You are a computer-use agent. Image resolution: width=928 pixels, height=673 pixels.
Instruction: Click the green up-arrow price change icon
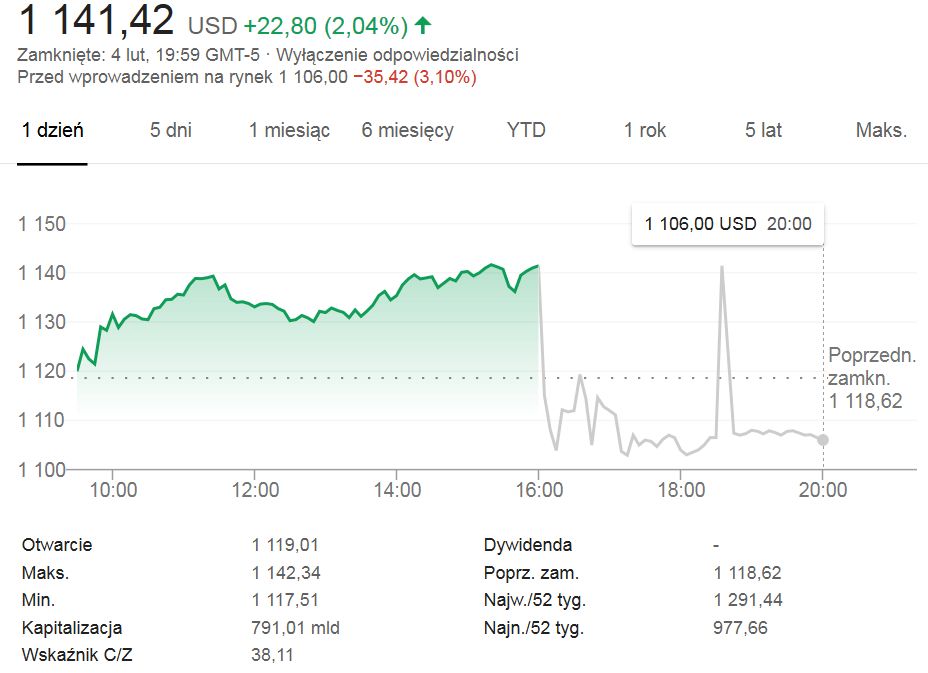pos(423,23)
